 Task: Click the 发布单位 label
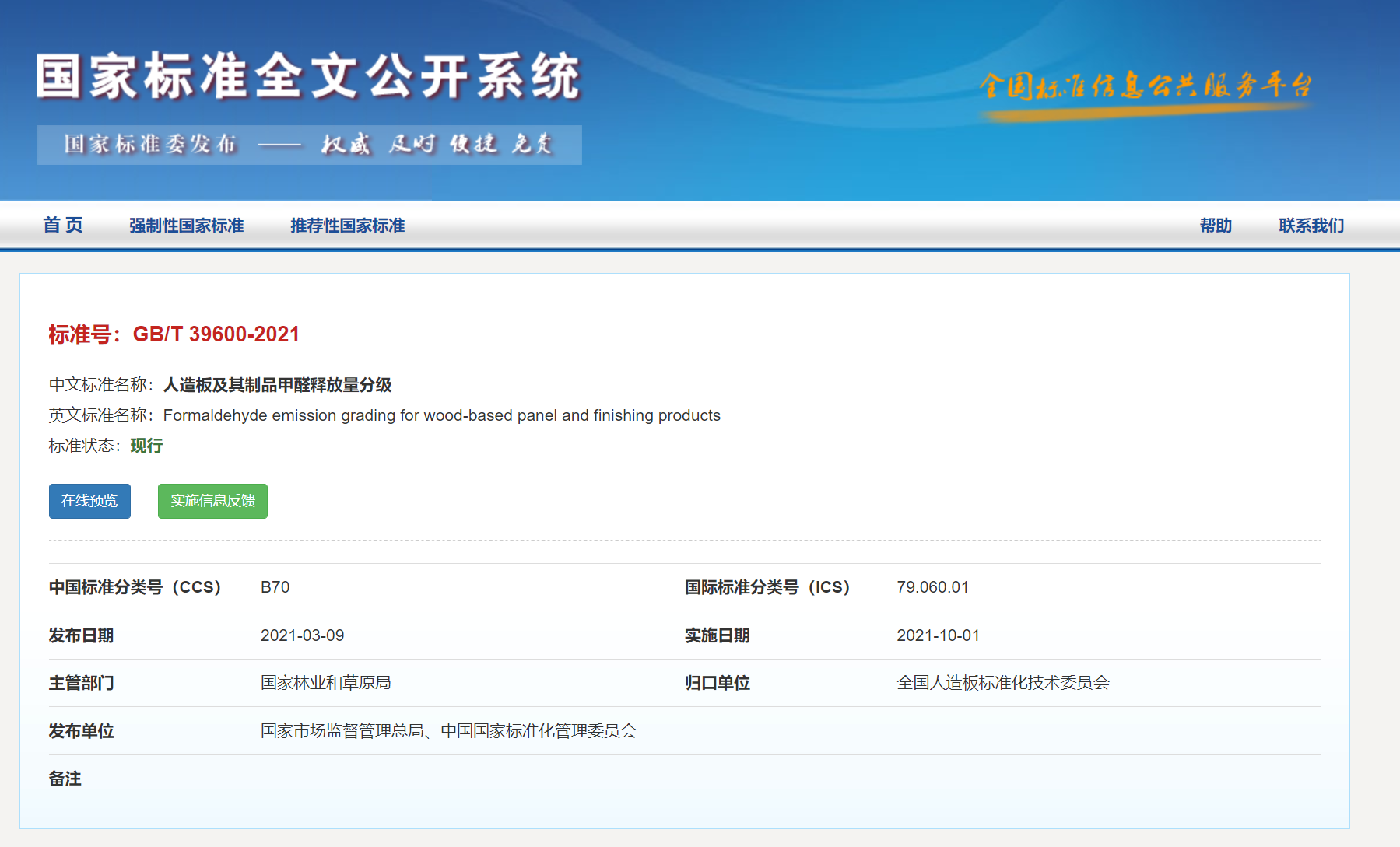[81, 731]
